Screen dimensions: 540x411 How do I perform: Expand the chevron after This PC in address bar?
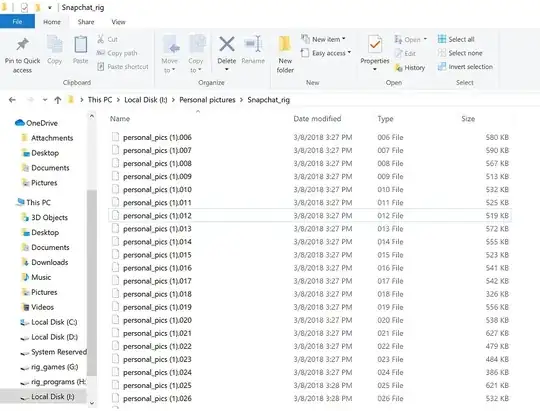click(118, 100)
